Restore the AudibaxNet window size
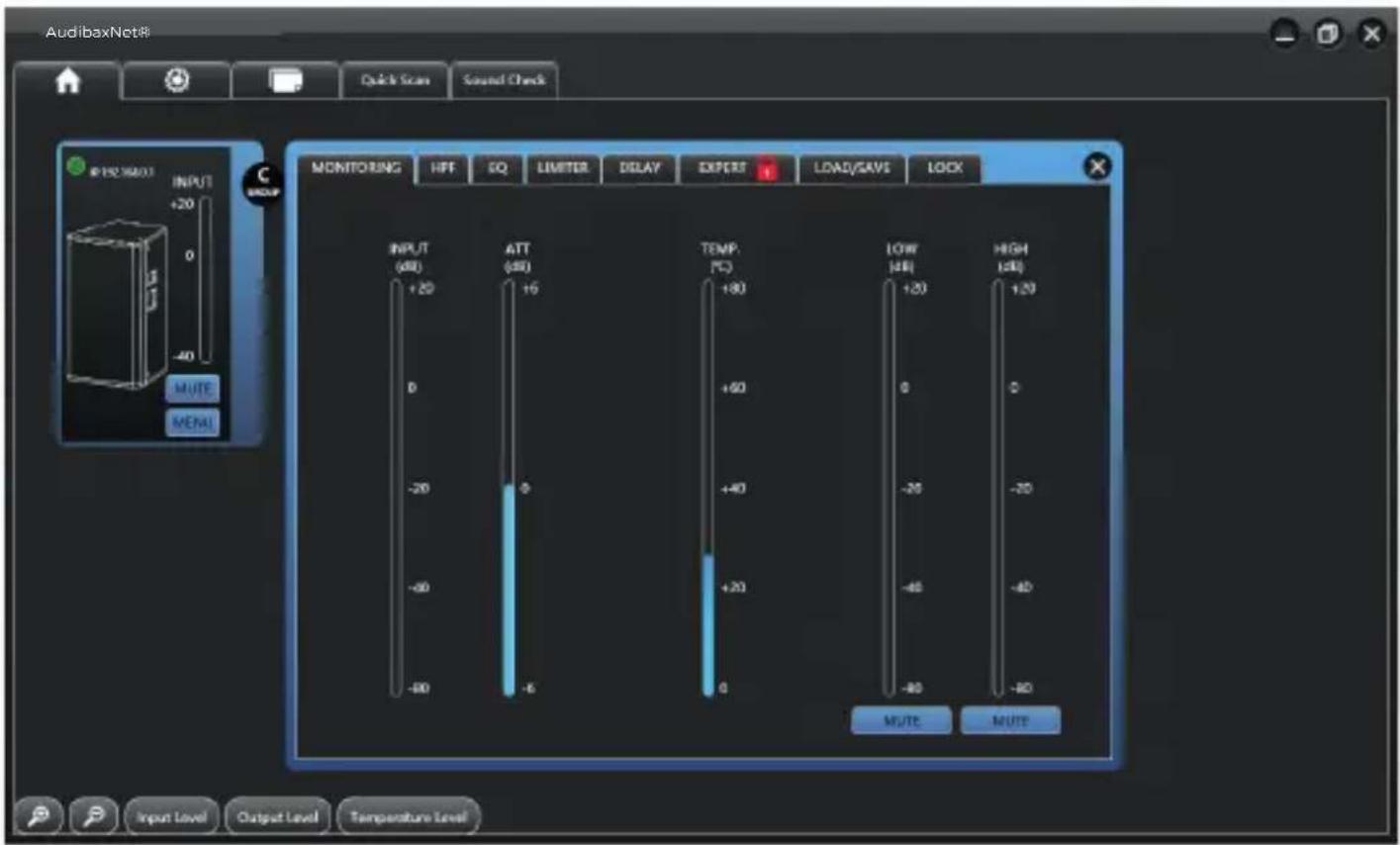Viewport: 1400px width, 845px height. (1328, 34)
